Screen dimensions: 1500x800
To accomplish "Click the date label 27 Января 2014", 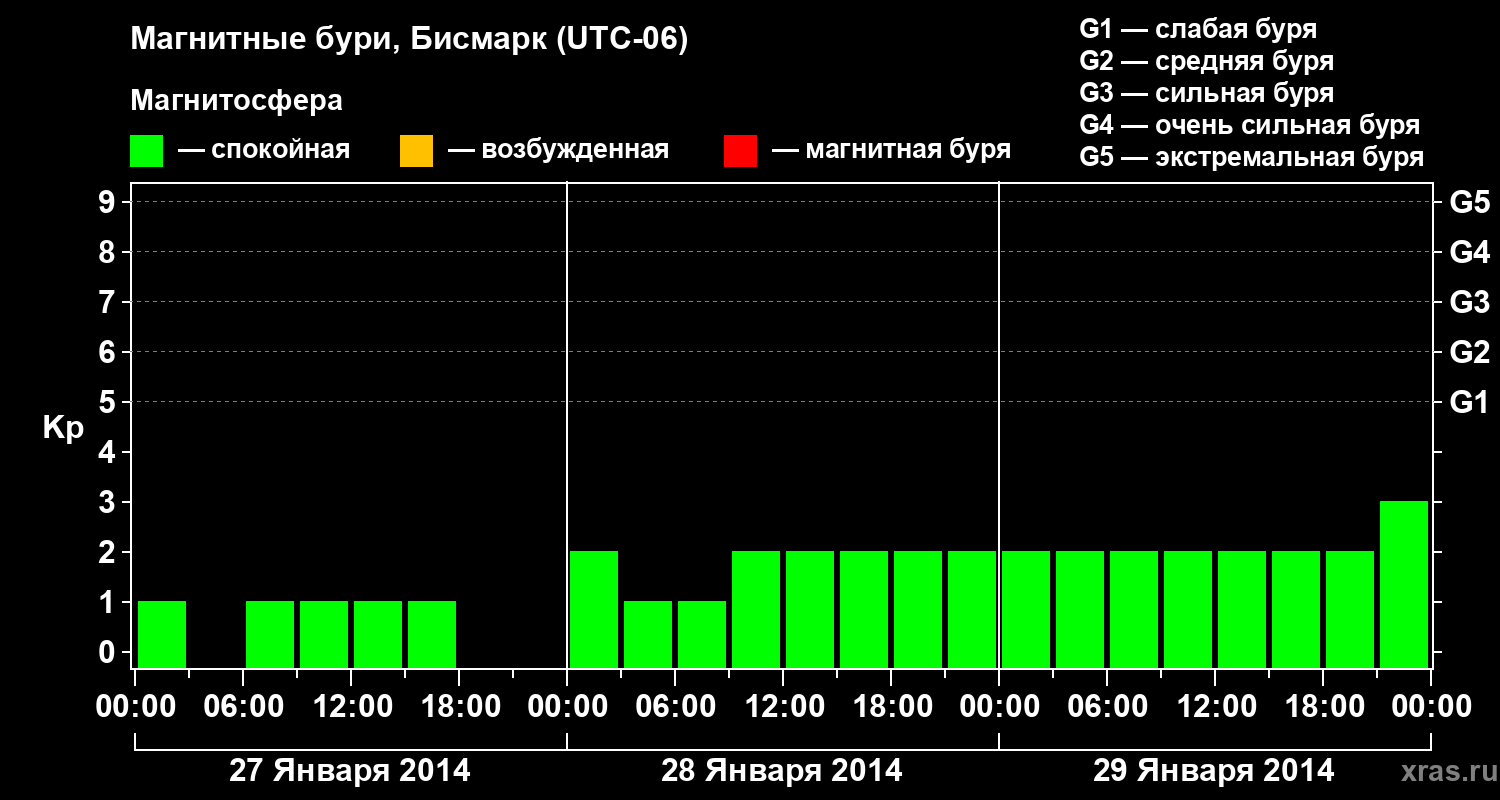I will 350,771.
